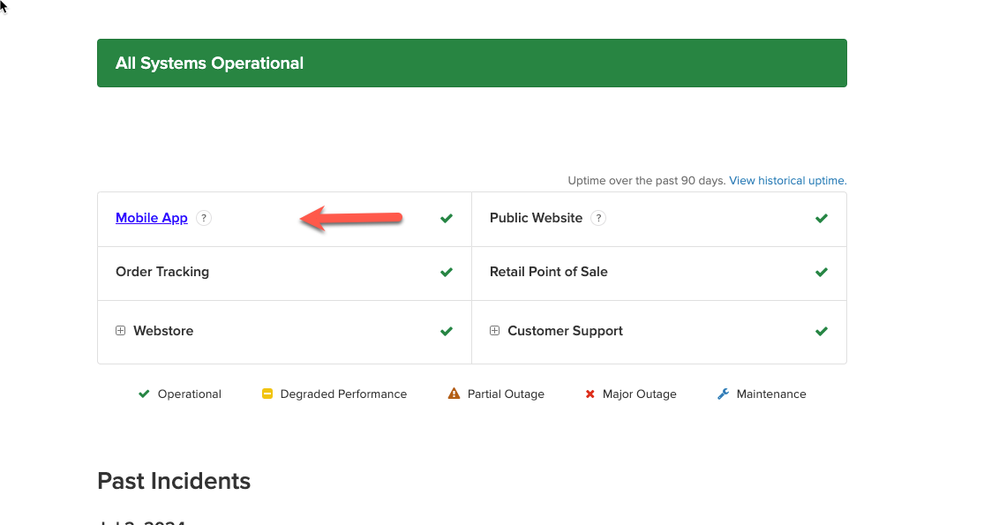Click the Degraded Performance legend icon

point(268,394)
